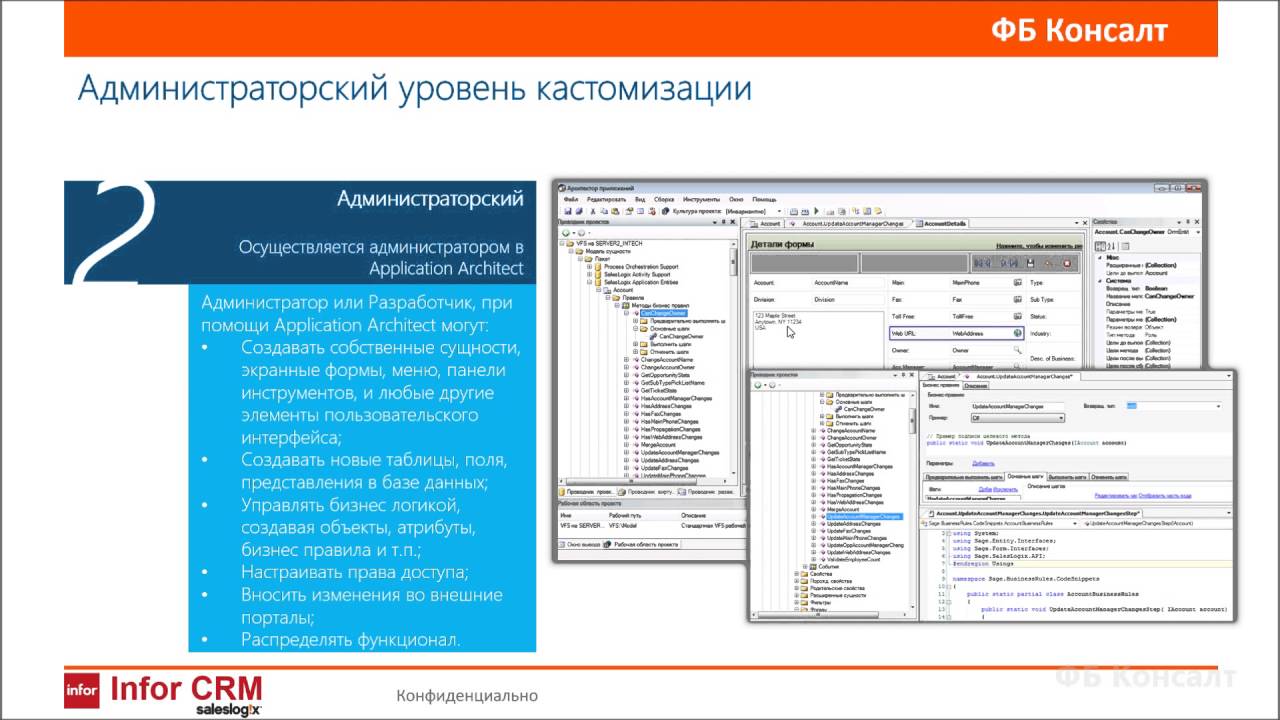Image resolution: width=1280 pixels, height=720 pixels.
Task: Close the project explorer panel with X
Action: [x=733, y=222]
